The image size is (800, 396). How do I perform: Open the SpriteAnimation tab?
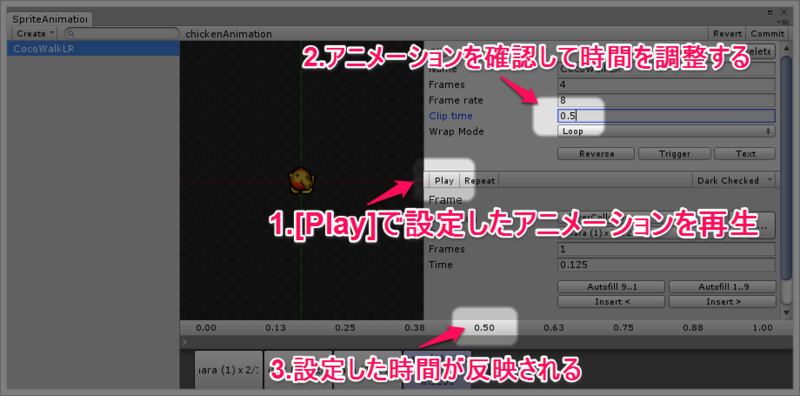click(x=49, y=19)
